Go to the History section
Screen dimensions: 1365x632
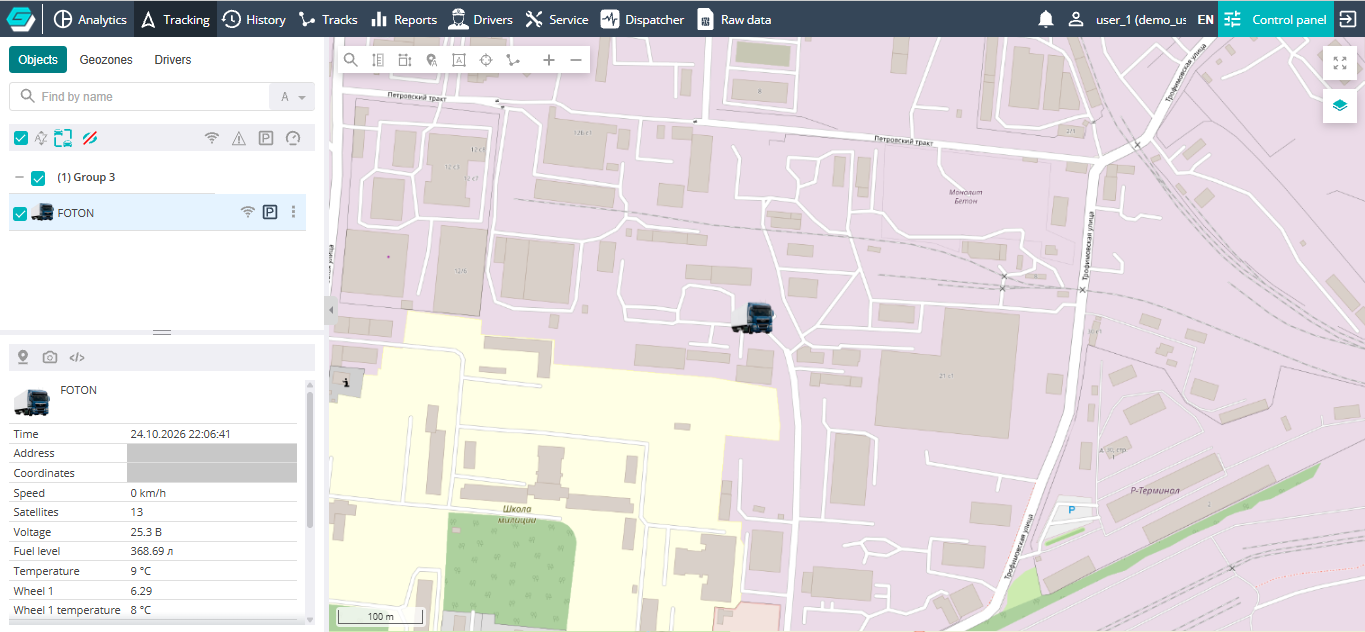(x=254, y=19)
